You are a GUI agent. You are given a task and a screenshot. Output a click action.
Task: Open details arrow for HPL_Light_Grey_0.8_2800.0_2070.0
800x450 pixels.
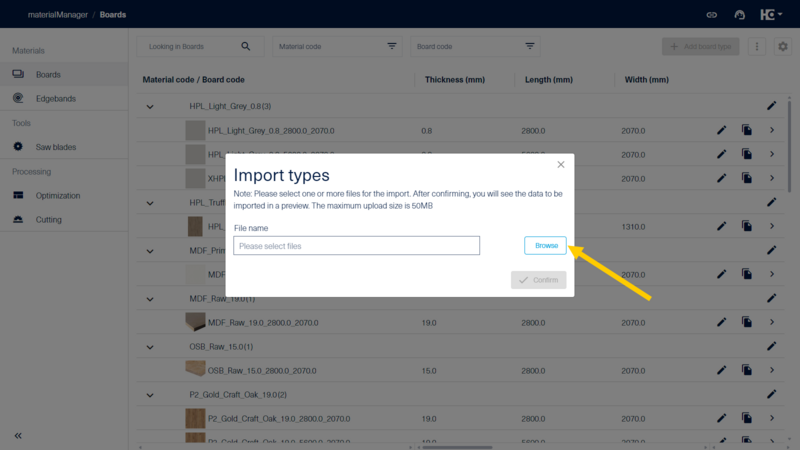(772, 130)
